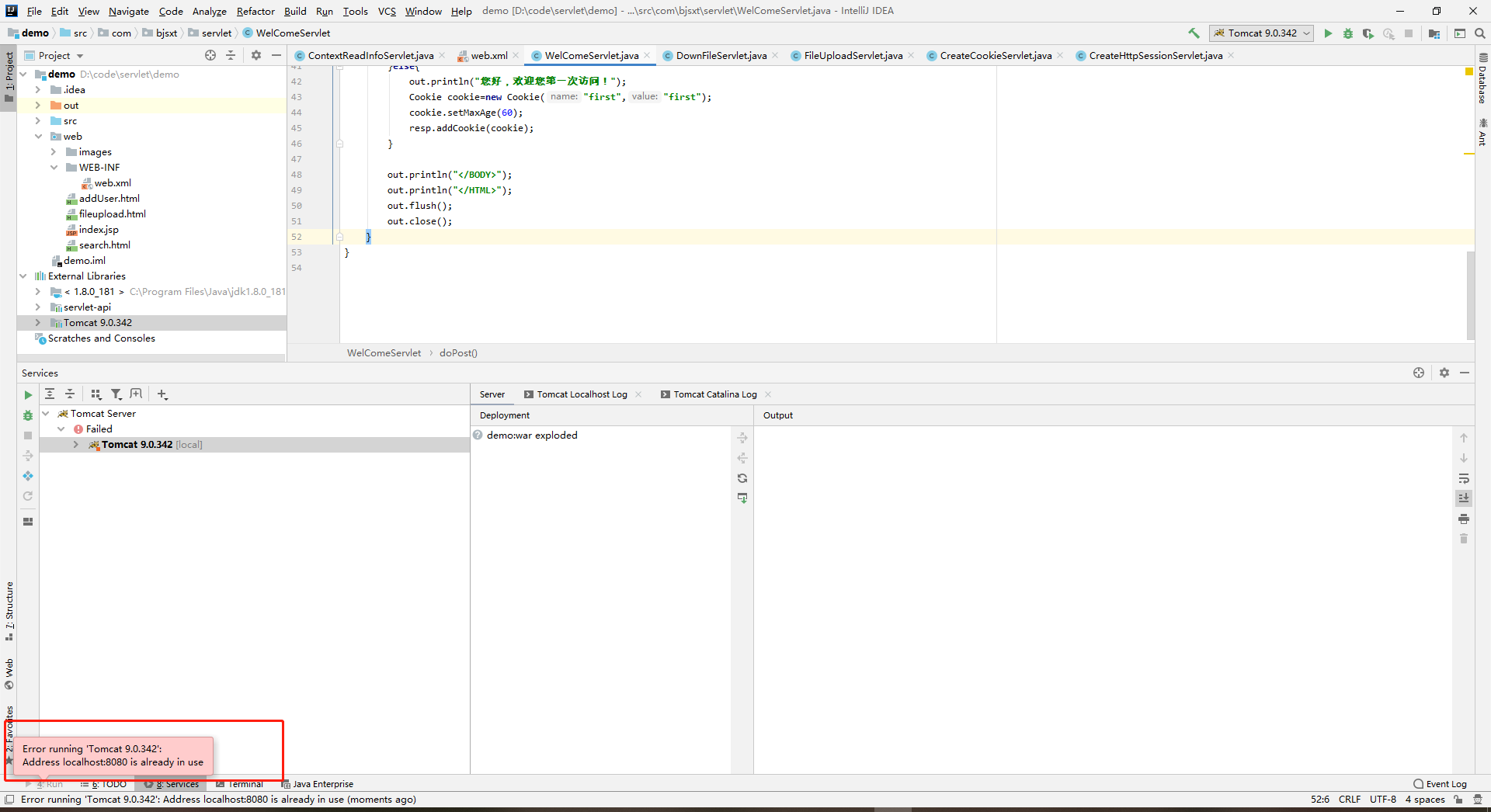Click the editor vertical scrollbar
1491x812 pixels.
pos(1470,295)
